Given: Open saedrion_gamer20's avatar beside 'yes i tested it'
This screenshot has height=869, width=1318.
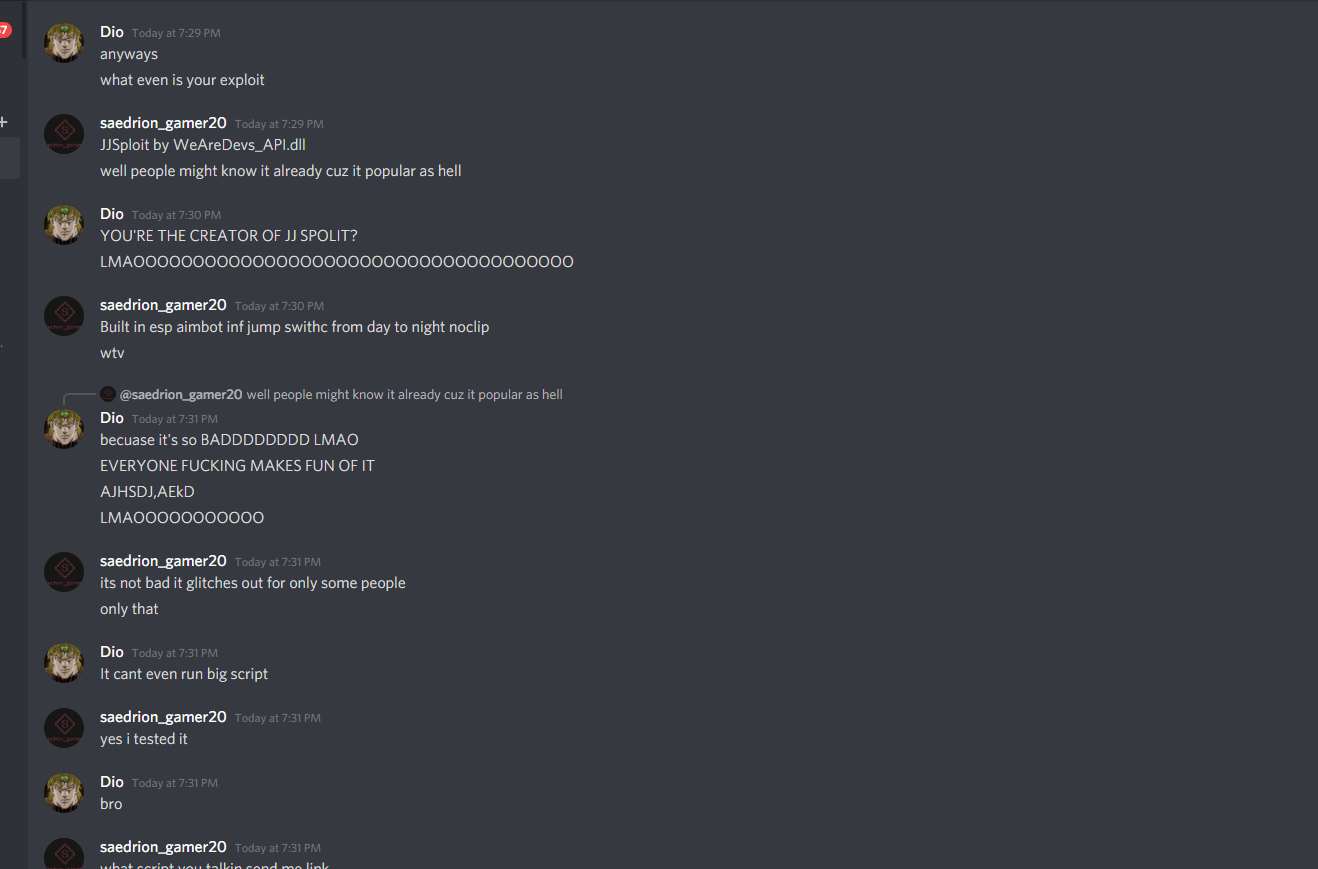Looking at the screenshot, I should click(x=64, y=728).
